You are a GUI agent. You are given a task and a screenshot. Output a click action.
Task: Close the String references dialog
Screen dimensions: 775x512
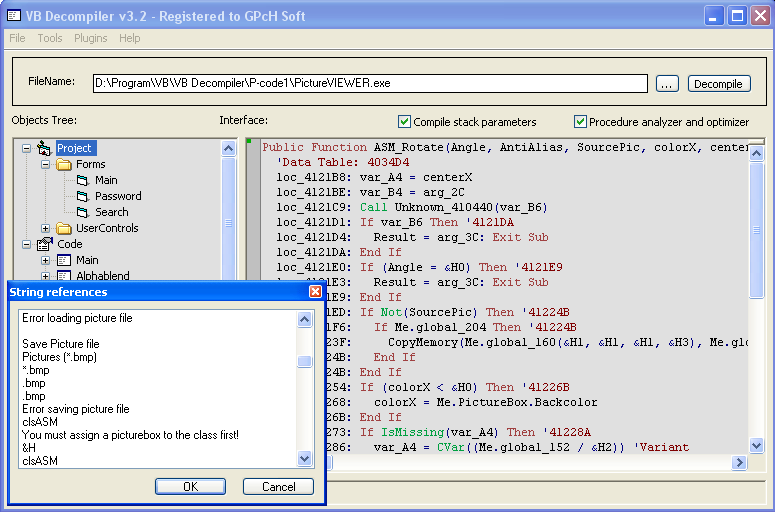click(315, 292)
